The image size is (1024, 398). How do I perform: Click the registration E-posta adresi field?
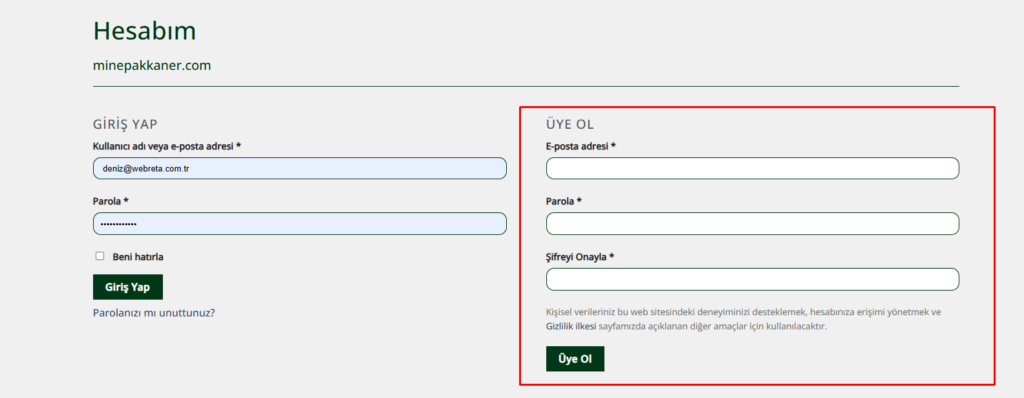[752, 168]
